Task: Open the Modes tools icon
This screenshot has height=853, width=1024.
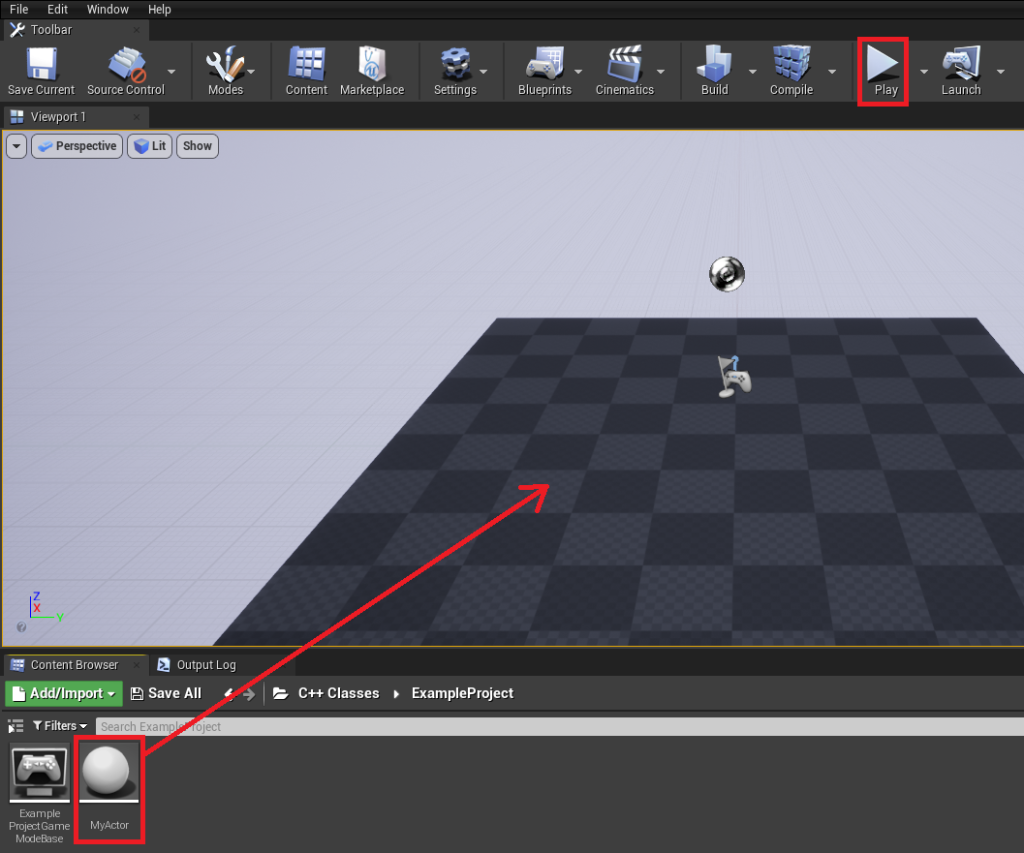Action: [225, 64]
